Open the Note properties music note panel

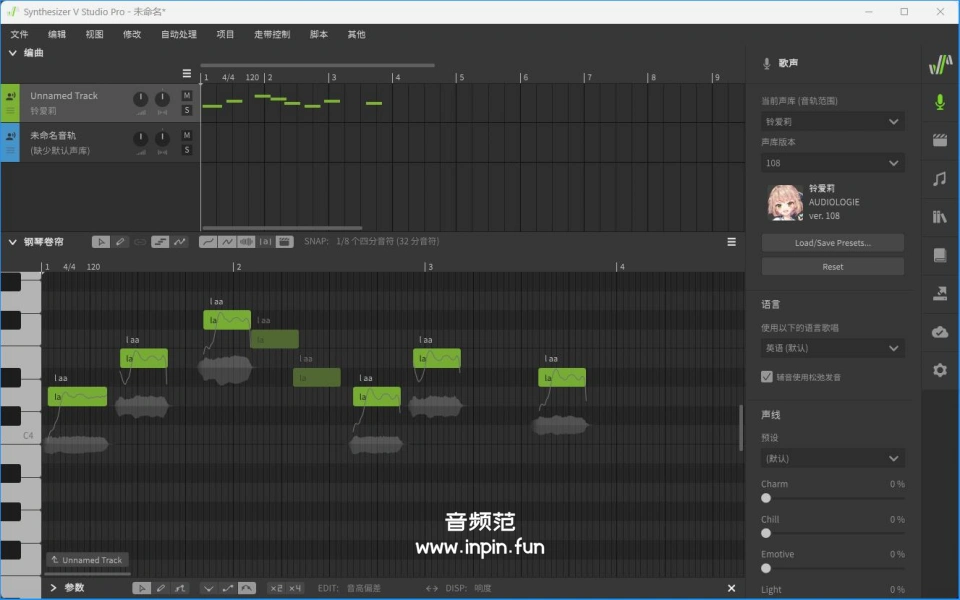[x=940, y=179]
